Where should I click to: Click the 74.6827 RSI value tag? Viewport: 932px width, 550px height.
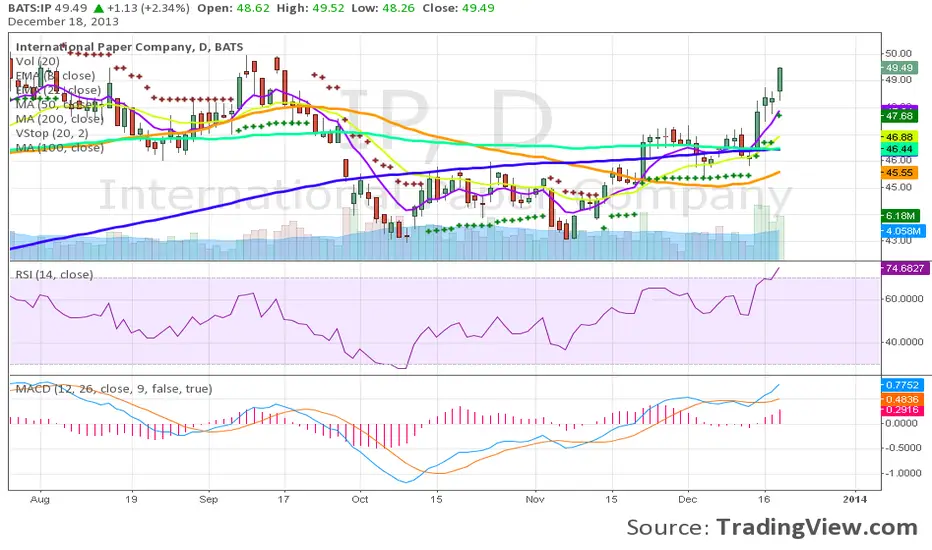tap(905, 268)
